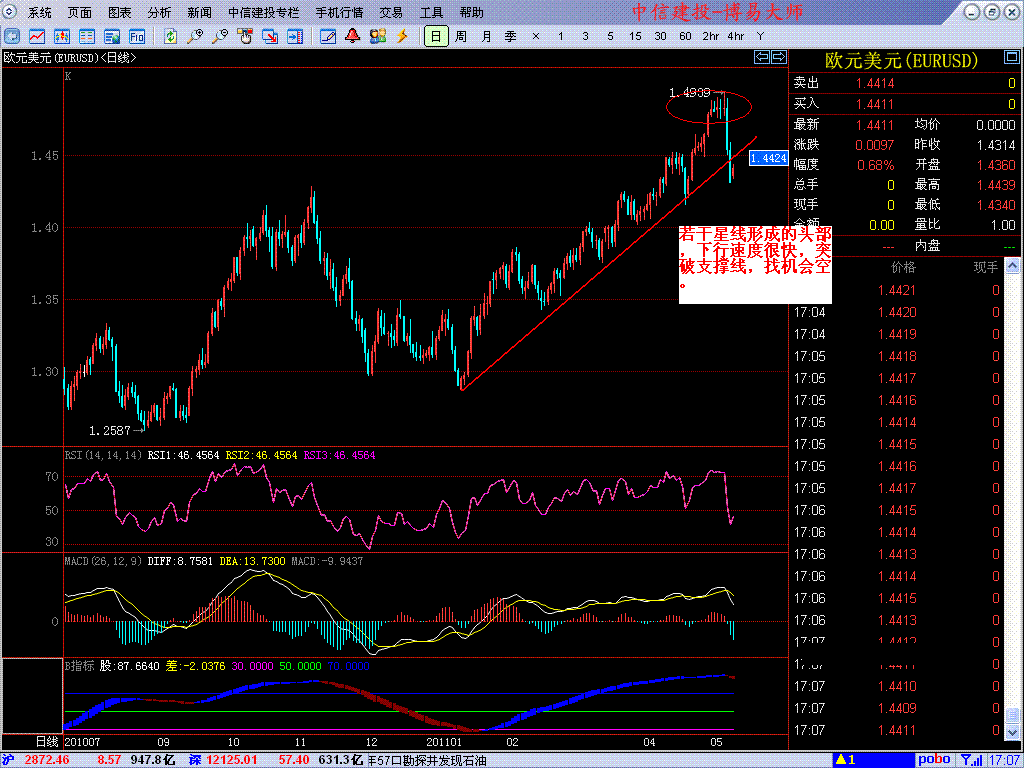Switch to 30 minute period
This screenshot has width=1024, height=768.
pyautogui.click(x=660, y=37)
